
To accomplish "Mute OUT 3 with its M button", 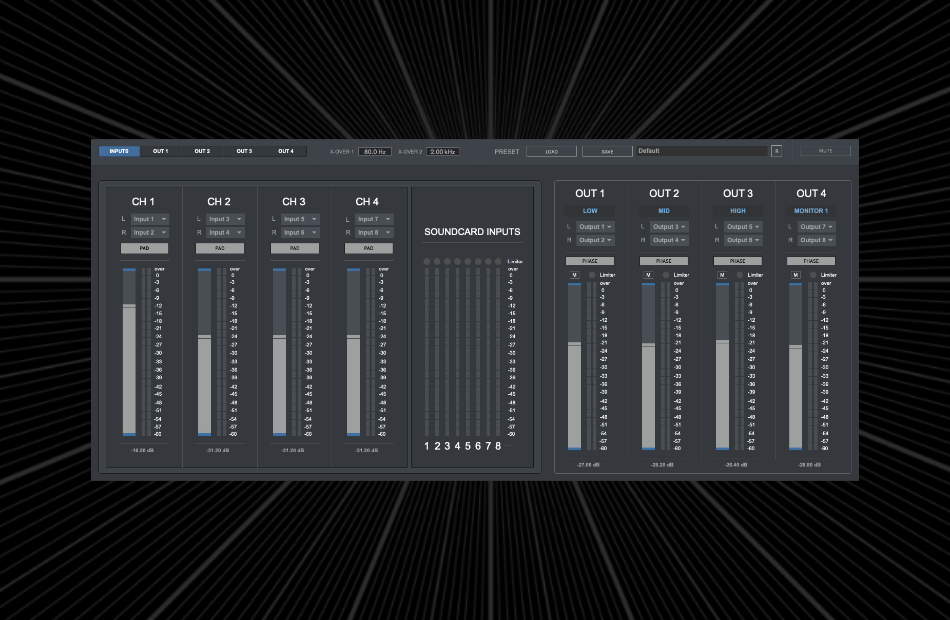I will [722, 275].
